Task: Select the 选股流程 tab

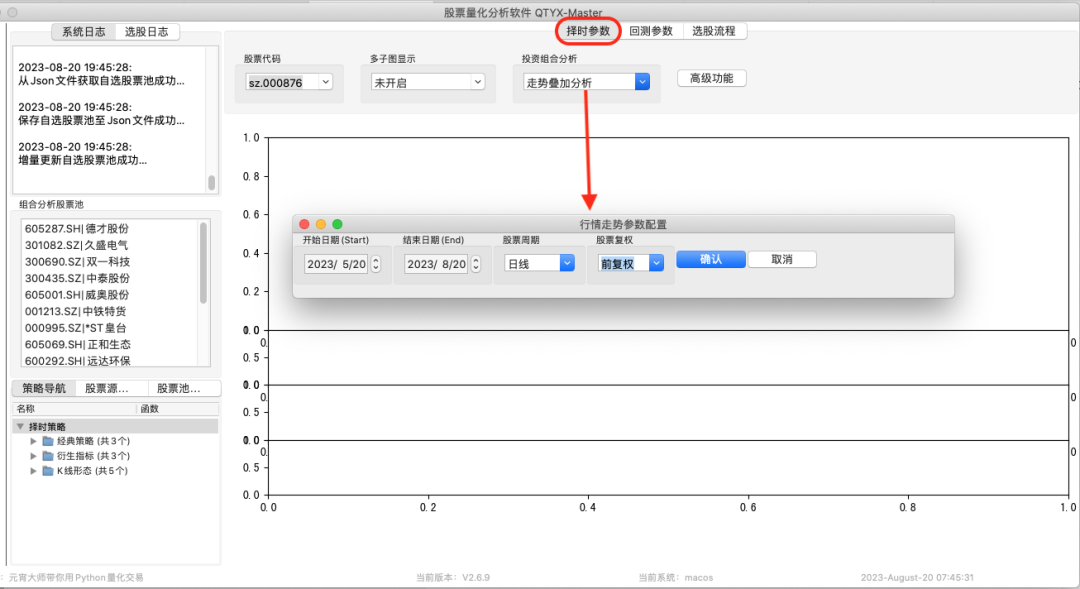Action: tap(714, 31)
